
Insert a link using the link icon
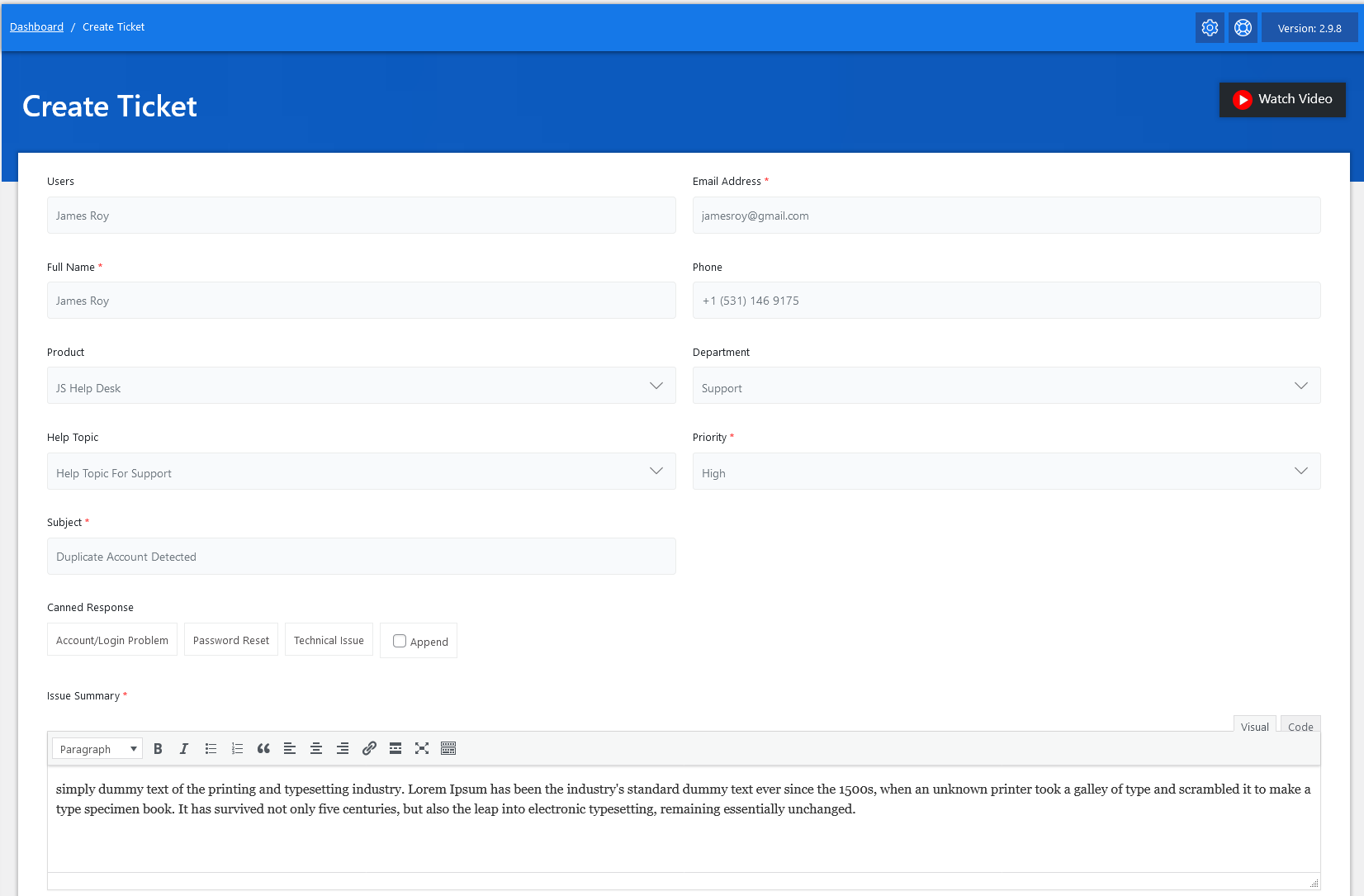pos(369,749)
